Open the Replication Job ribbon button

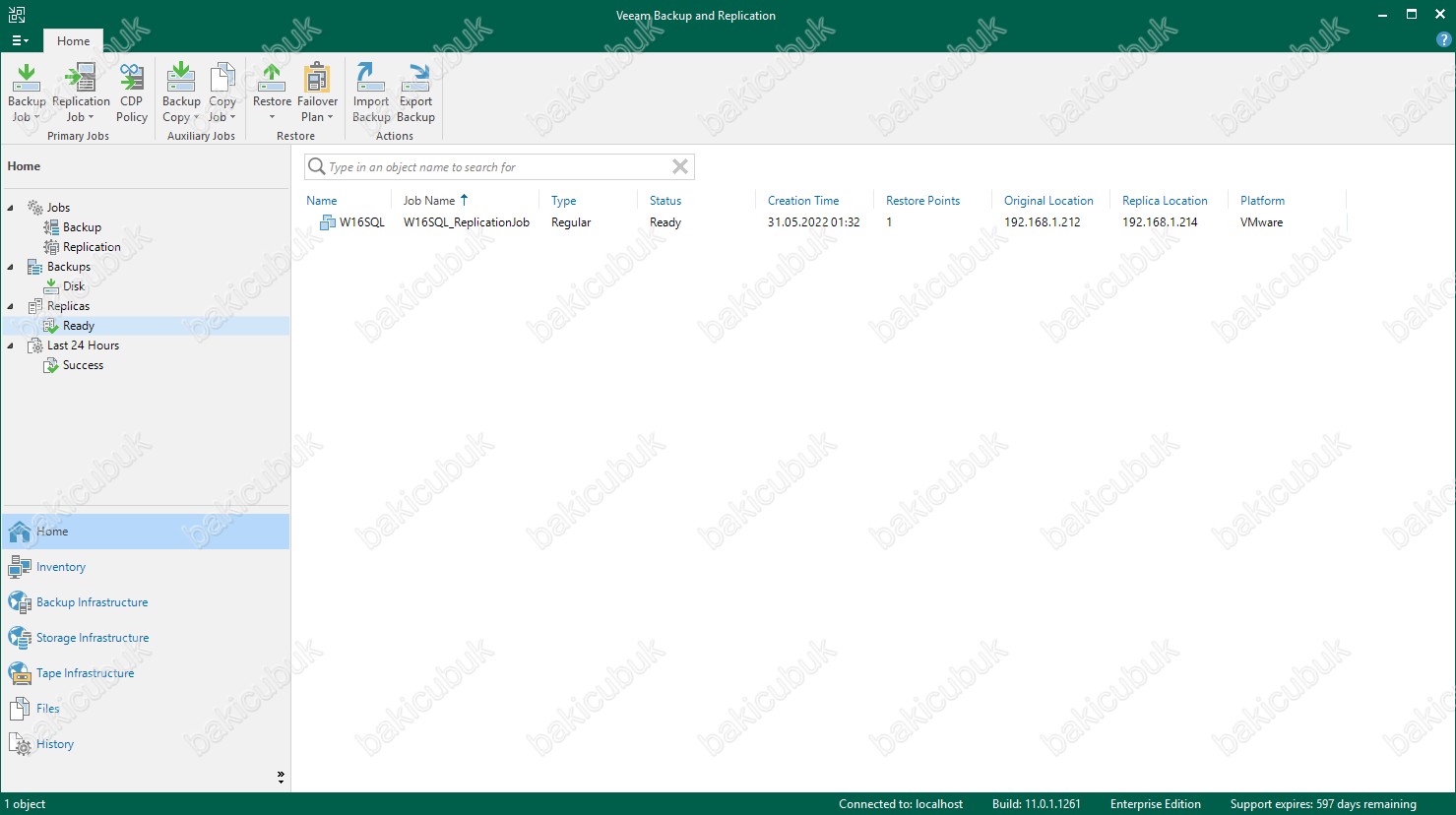(81, 93)
